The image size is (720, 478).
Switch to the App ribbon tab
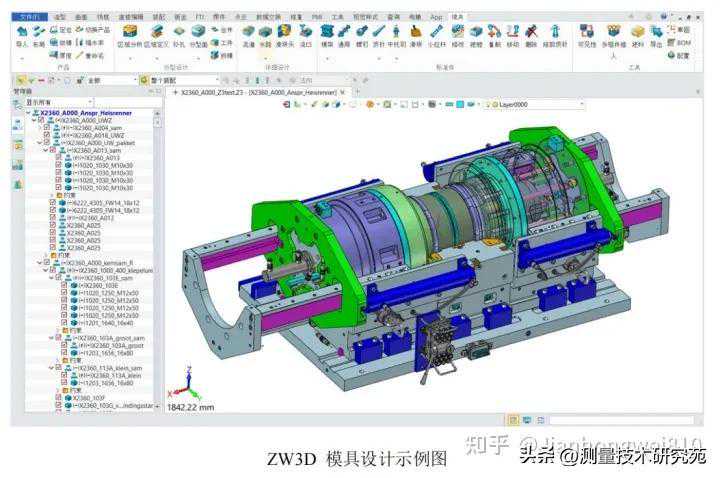click(x=435, y=17)
